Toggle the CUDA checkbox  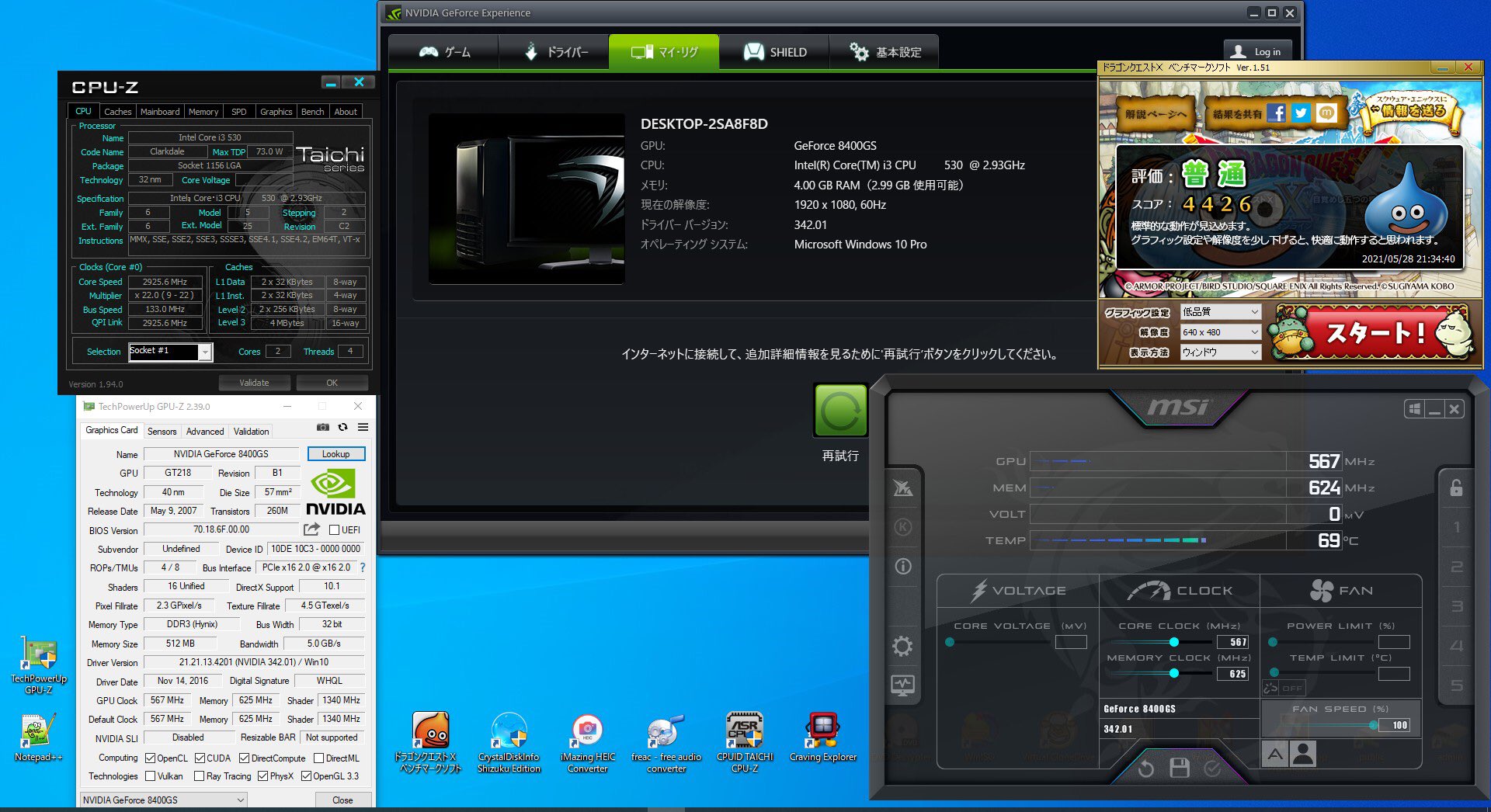tap(200, 758)
